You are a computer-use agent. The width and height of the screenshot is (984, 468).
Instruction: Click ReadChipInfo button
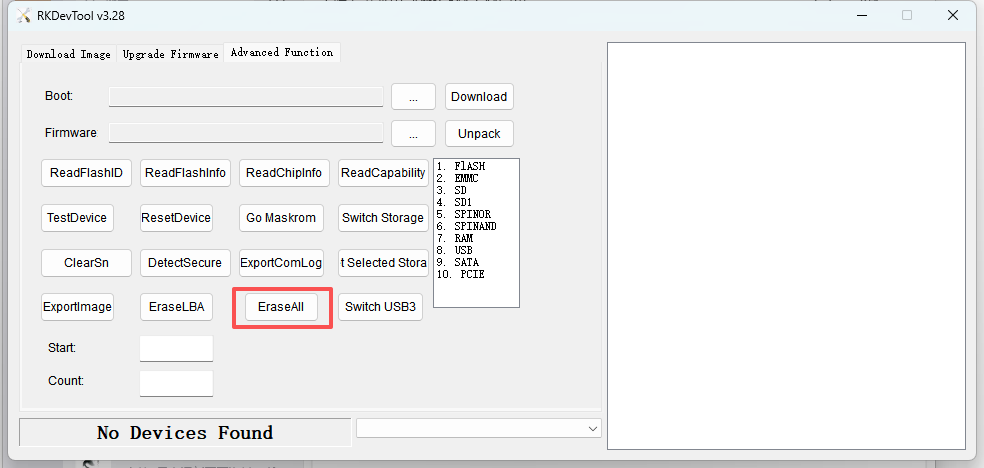(x=283, y=173)
